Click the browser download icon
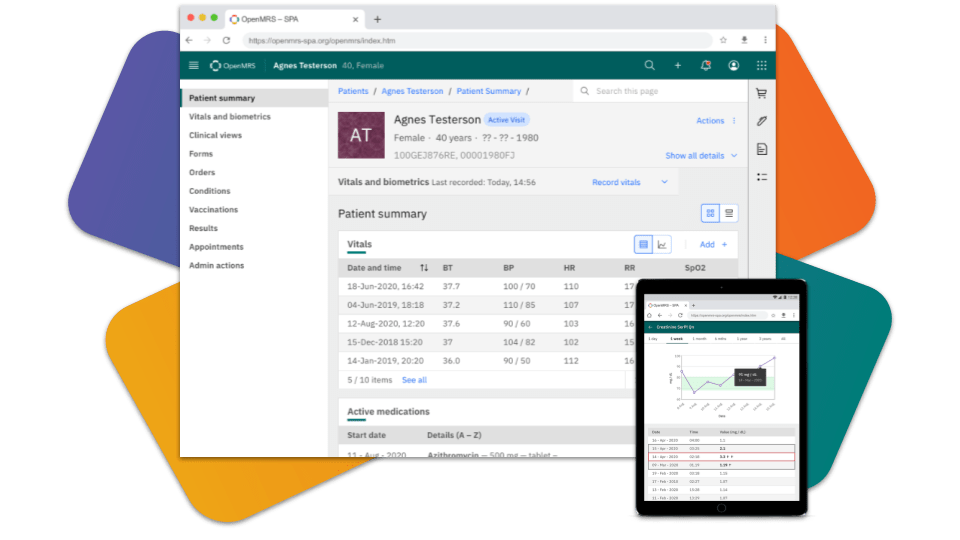960x540 pixels. click(x=744, y=40)
